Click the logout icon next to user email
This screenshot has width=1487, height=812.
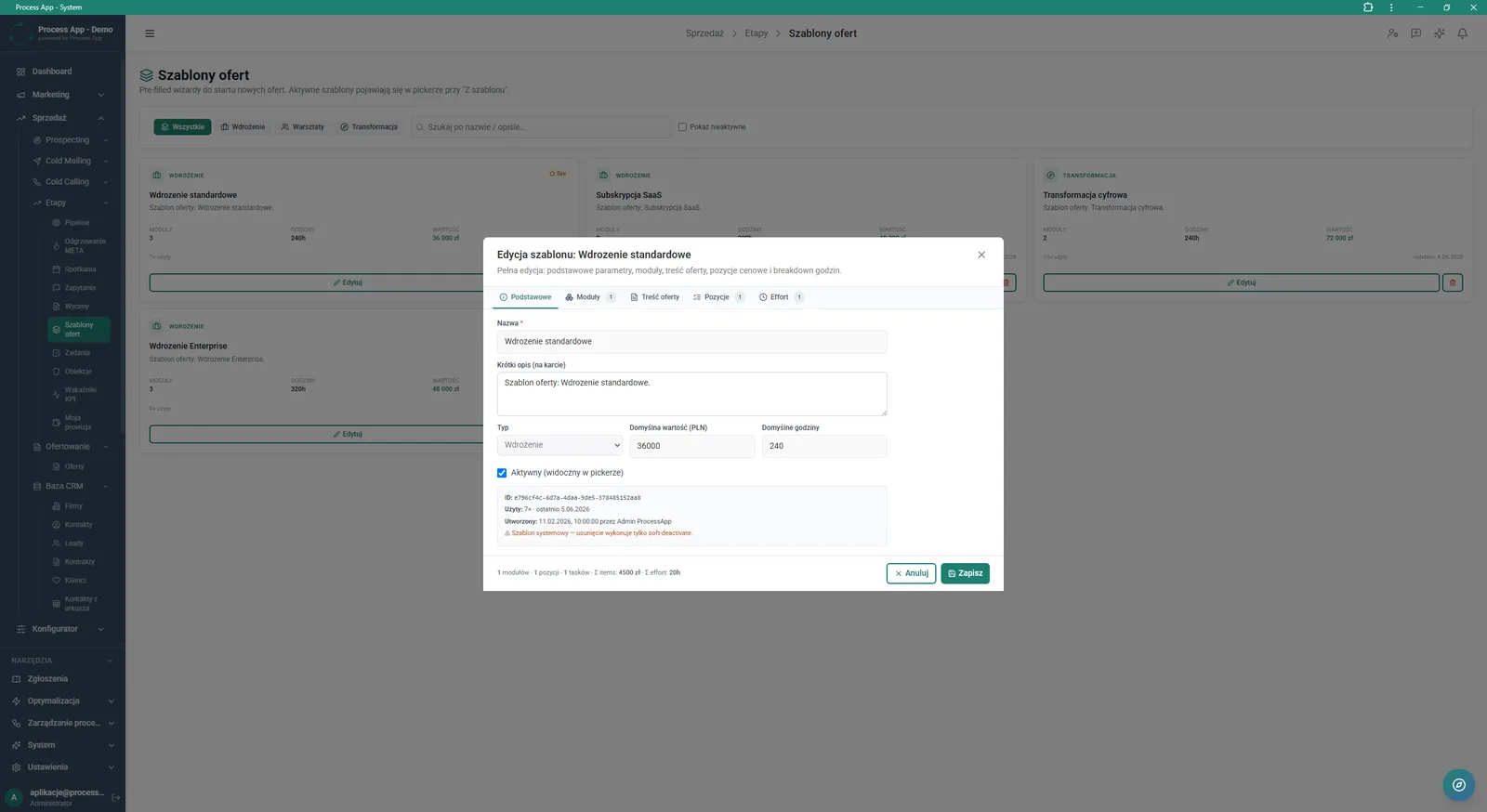pyautogui.click(x=116, y=797)
